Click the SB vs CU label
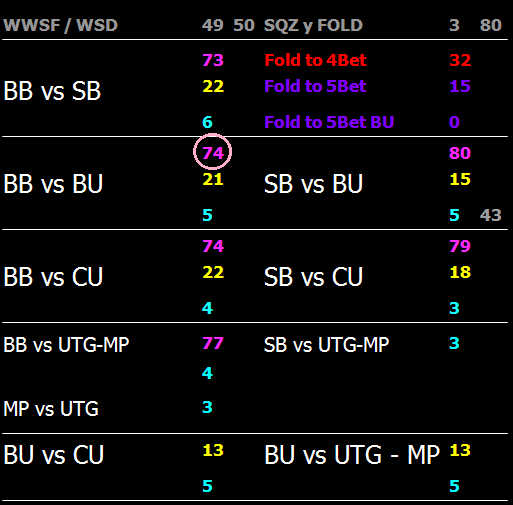Viewport: 513px width, 505px height. (x=313, y=277)
